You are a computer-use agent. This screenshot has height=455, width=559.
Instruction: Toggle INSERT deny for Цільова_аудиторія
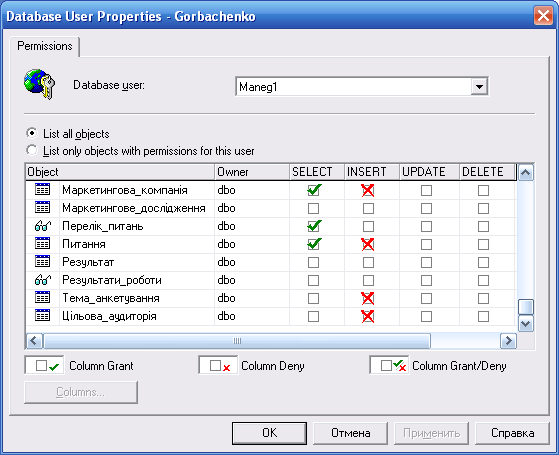pos(368,316)
